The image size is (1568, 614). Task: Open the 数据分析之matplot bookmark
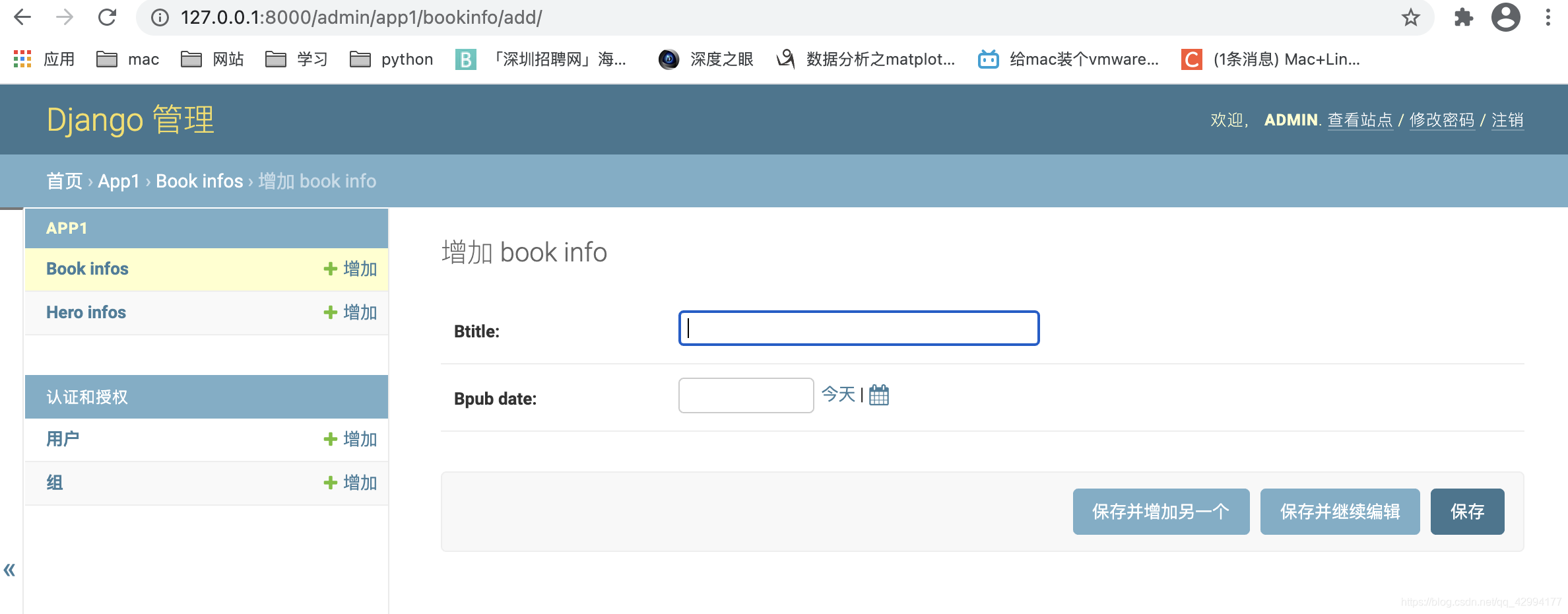(866, 59)
